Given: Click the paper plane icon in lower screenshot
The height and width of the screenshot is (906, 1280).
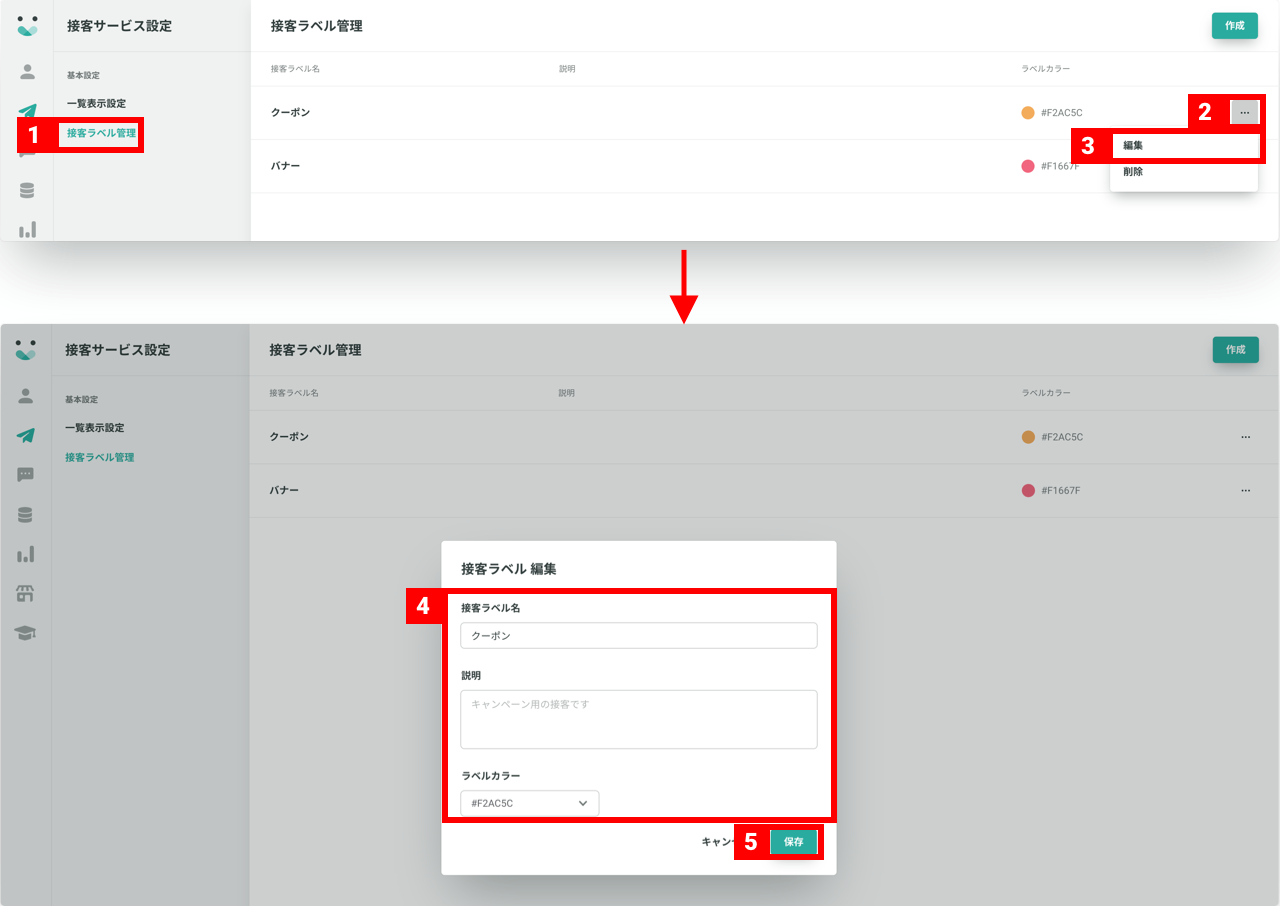Looking at the screenshot, I should tap(26, 435).
